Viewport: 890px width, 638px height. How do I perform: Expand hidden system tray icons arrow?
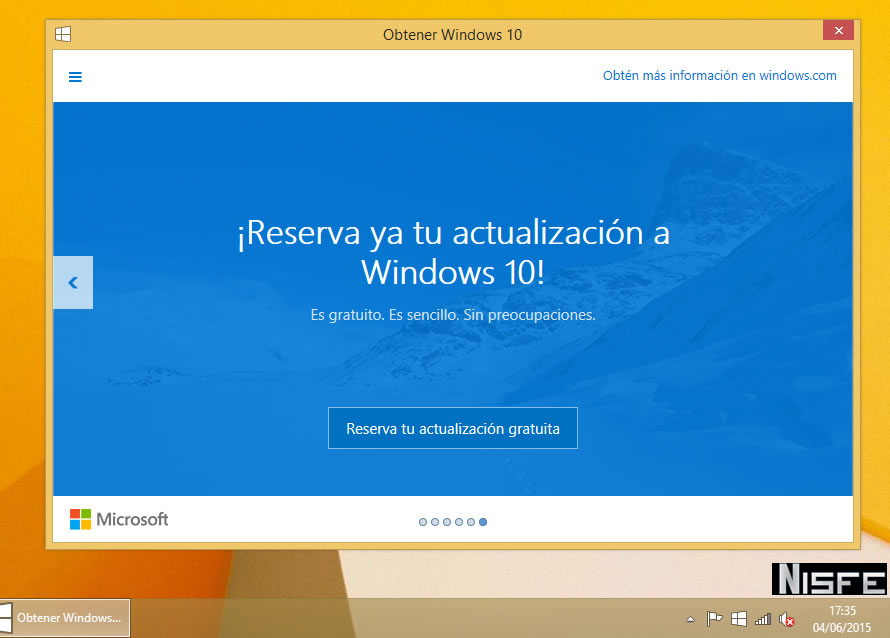point(689,620)
